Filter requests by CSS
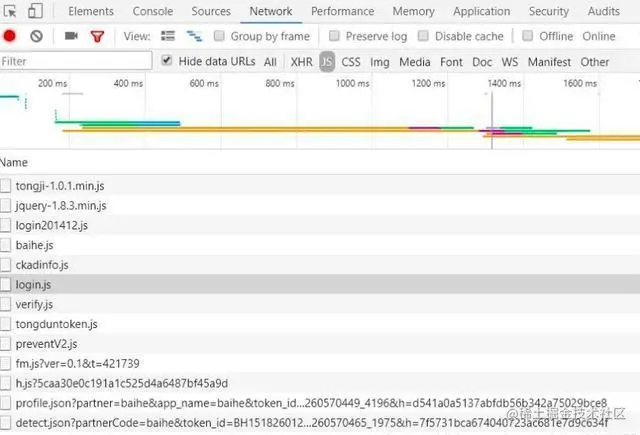640x435 pixels. [351, 62]
